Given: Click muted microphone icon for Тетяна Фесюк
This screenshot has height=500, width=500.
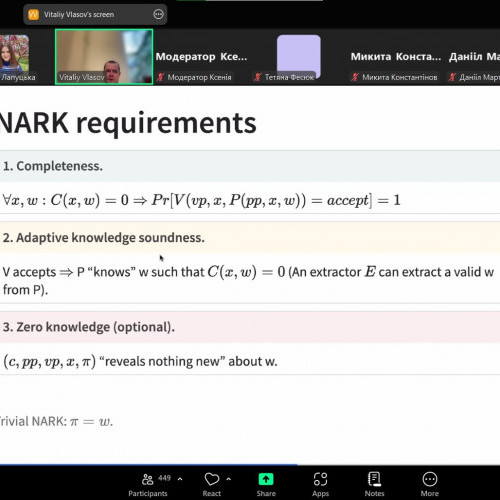Looking at the screenshot, I should (x=257, y=77).
